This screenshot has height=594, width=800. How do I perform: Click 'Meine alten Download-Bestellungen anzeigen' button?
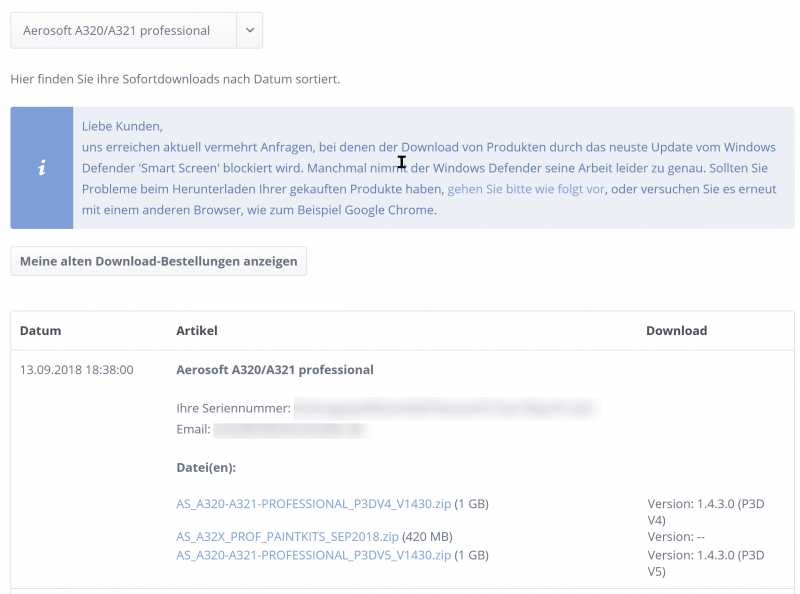point(159,261)
